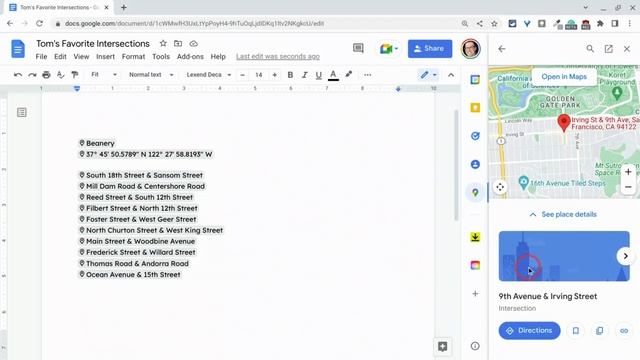Open the Insert menu

[x=105, y=57]
